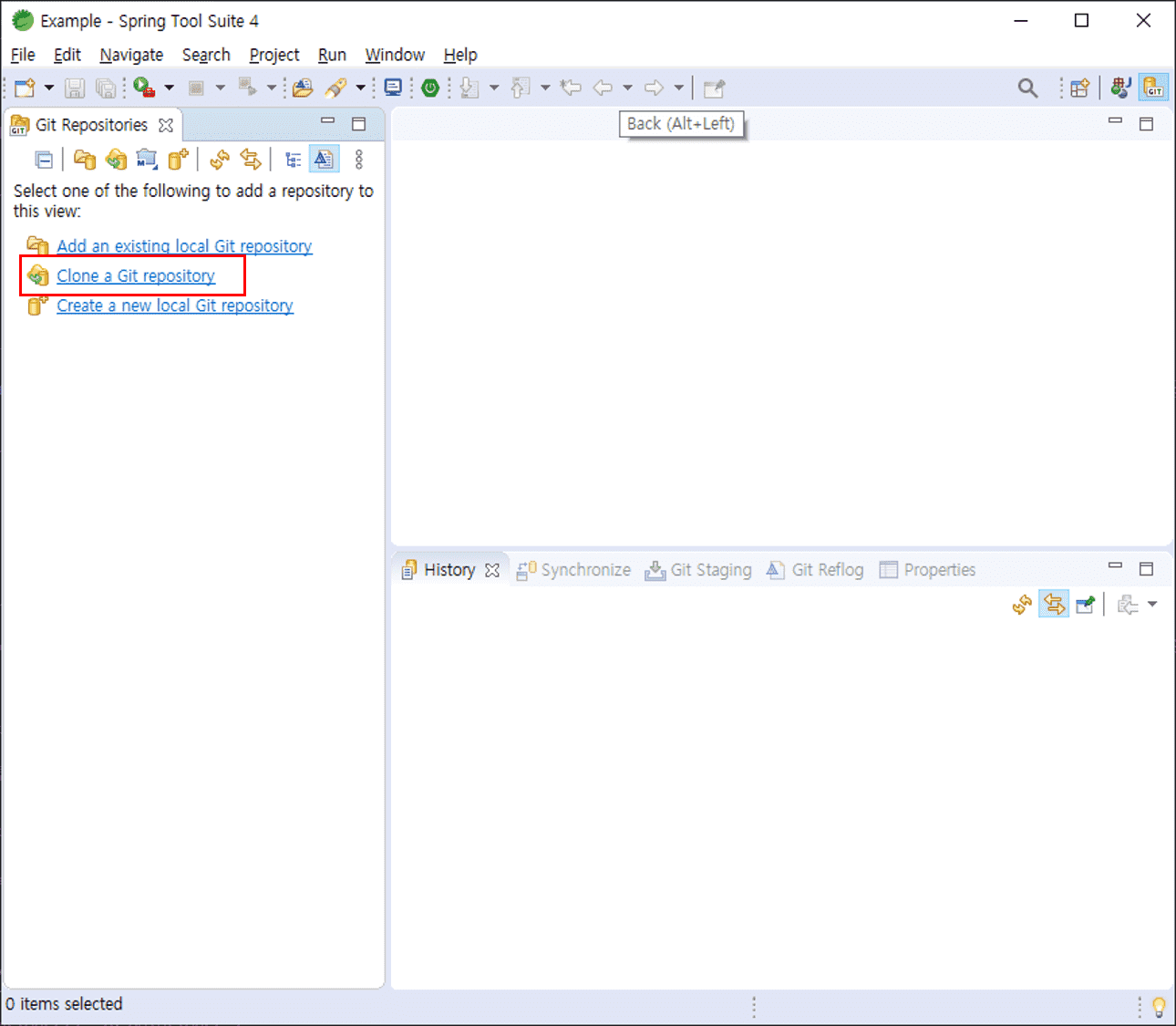Click the Save icon in the toolbar
Screen dimensions: 1176x1026
pos(75,88)
